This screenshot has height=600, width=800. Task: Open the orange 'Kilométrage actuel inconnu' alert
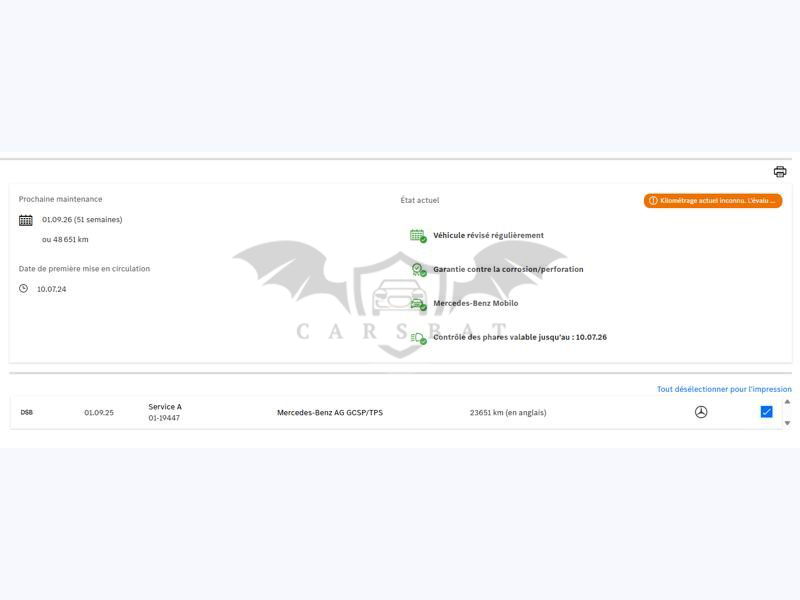click(712, 201)
